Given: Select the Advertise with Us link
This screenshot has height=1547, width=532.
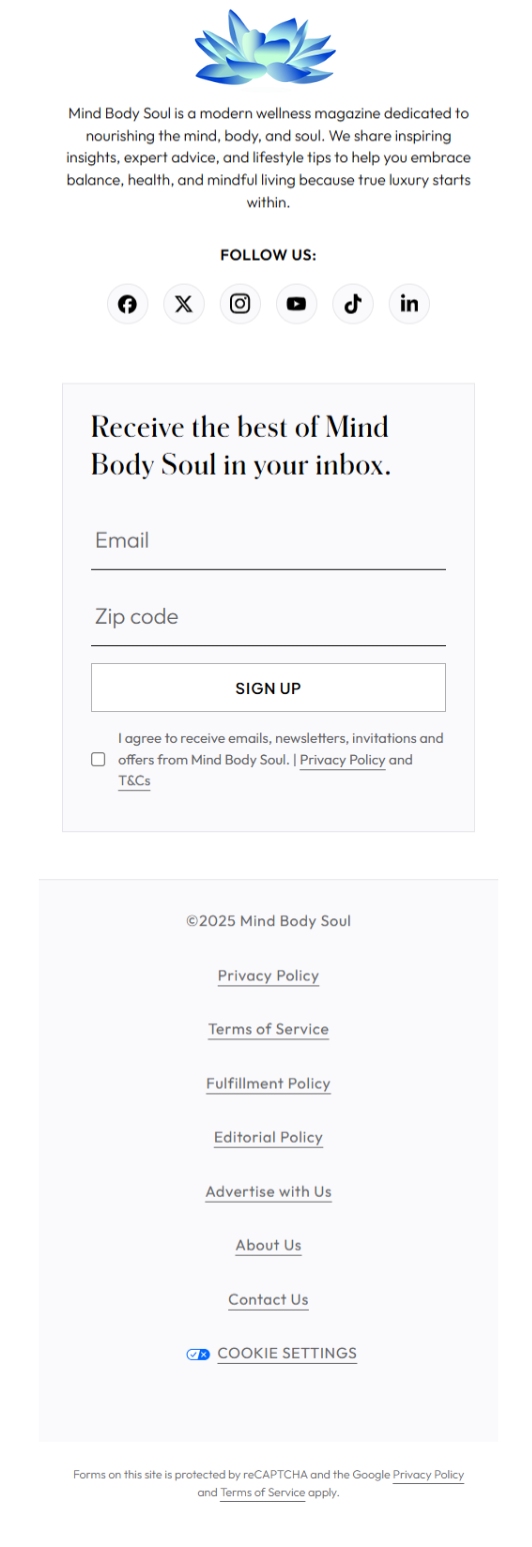Looking at the screenshot, I should [x=268, y=1191].
